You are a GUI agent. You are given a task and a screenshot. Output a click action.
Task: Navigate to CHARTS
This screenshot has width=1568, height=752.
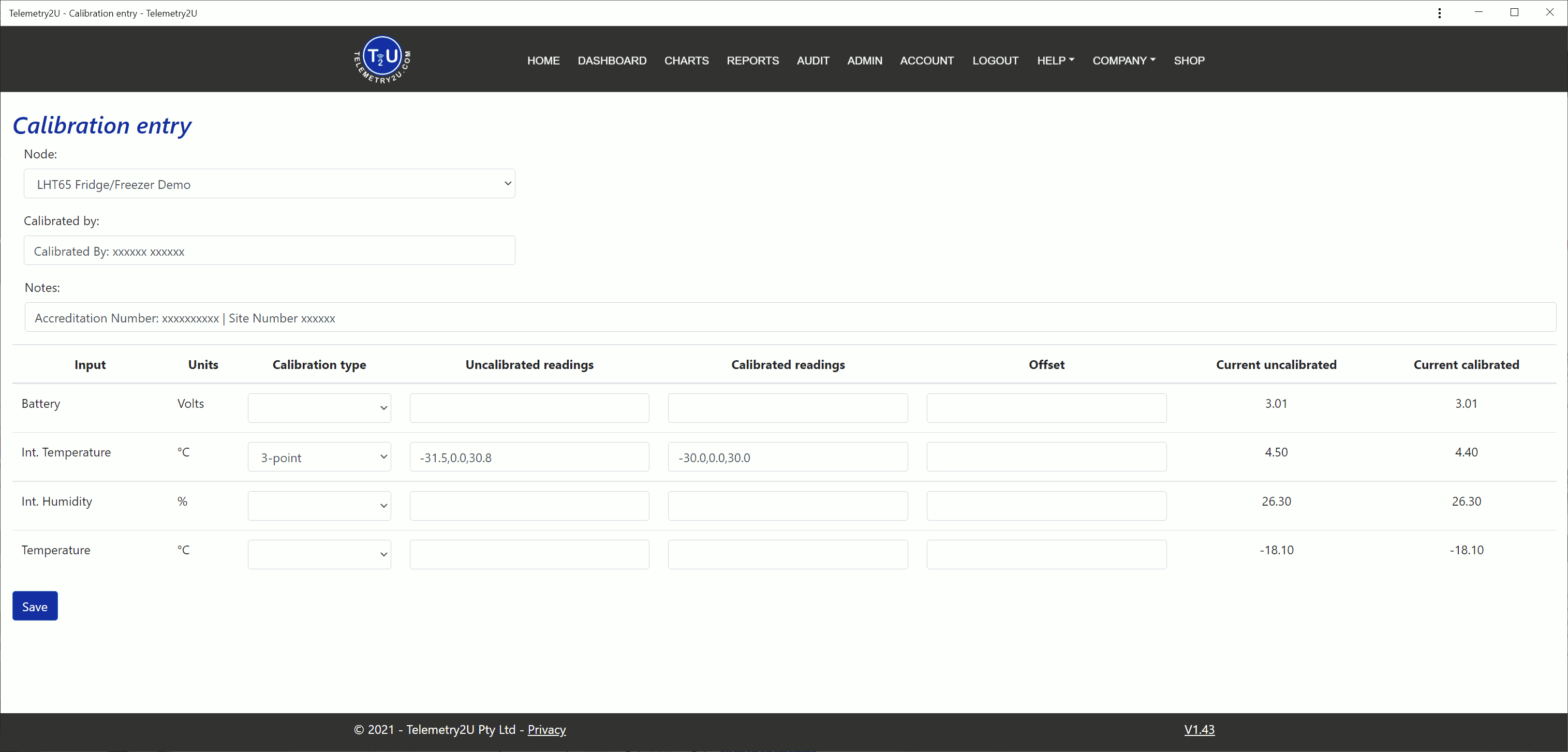(686, 60)
